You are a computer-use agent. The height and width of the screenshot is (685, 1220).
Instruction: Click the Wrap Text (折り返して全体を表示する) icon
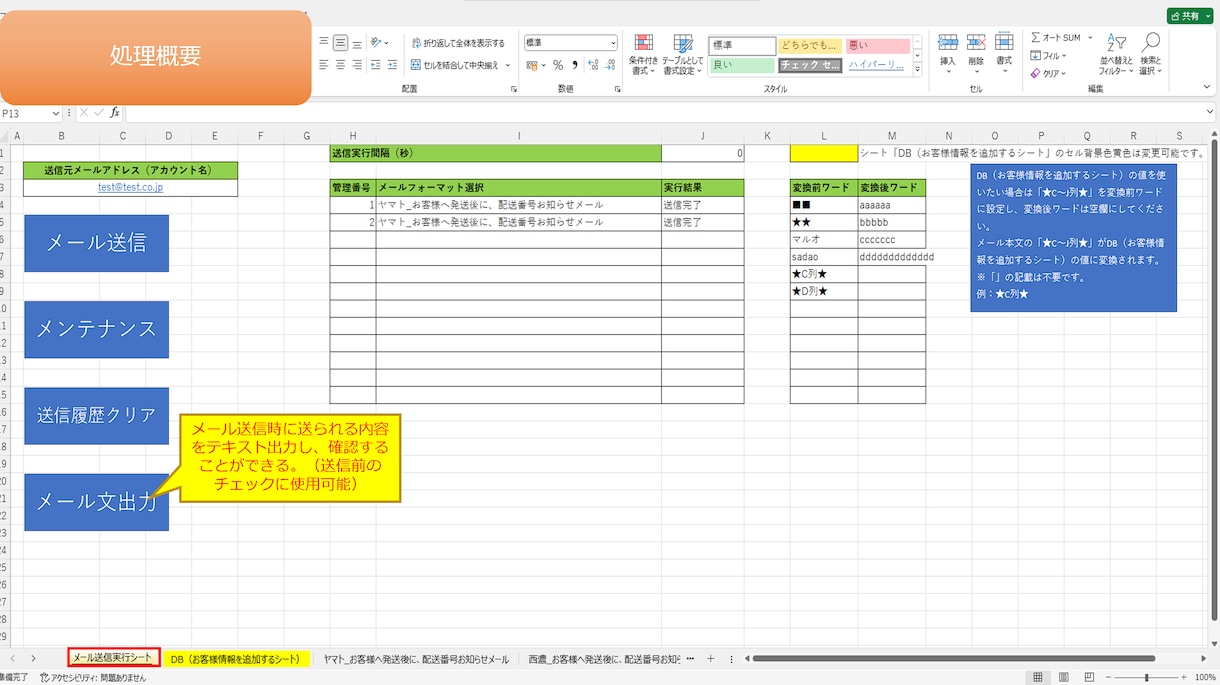click(416, 43)
